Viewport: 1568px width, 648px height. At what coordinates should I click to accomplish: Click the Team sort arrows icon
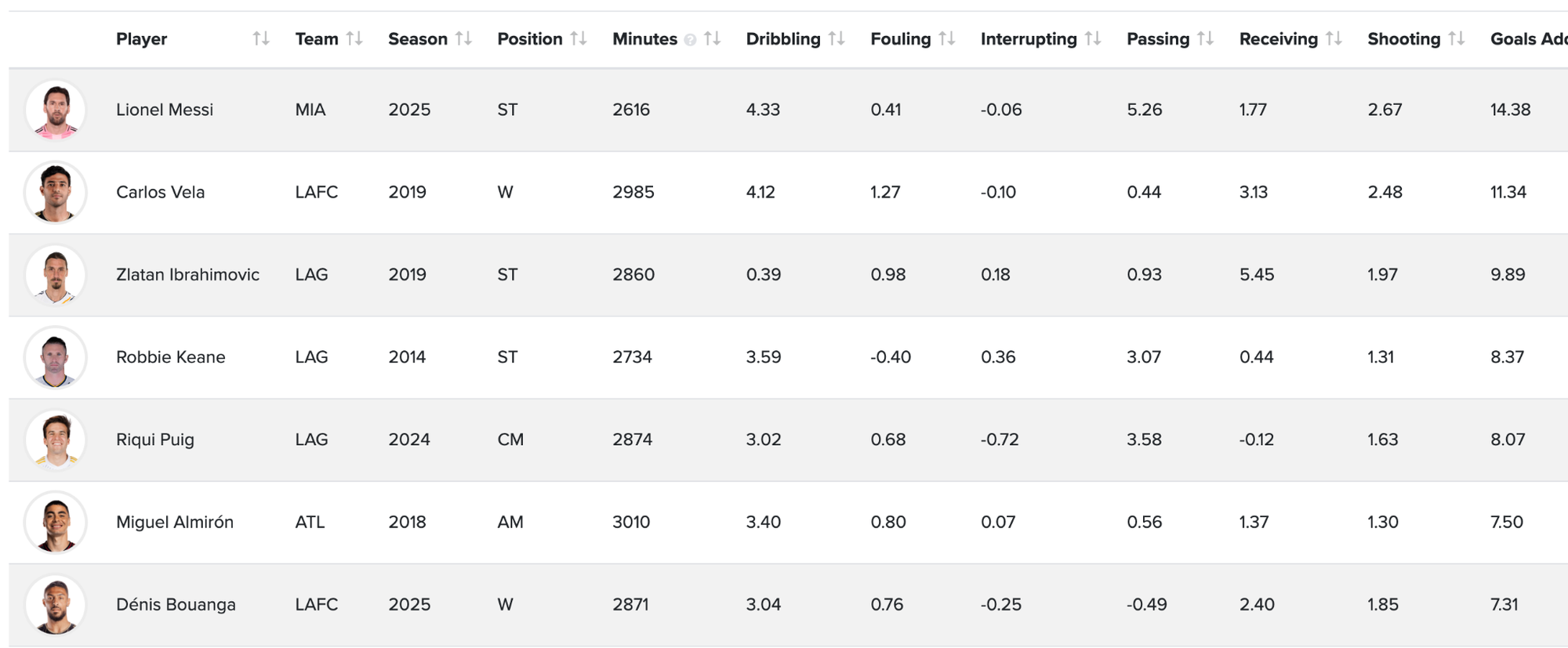(x=354, y=38)
